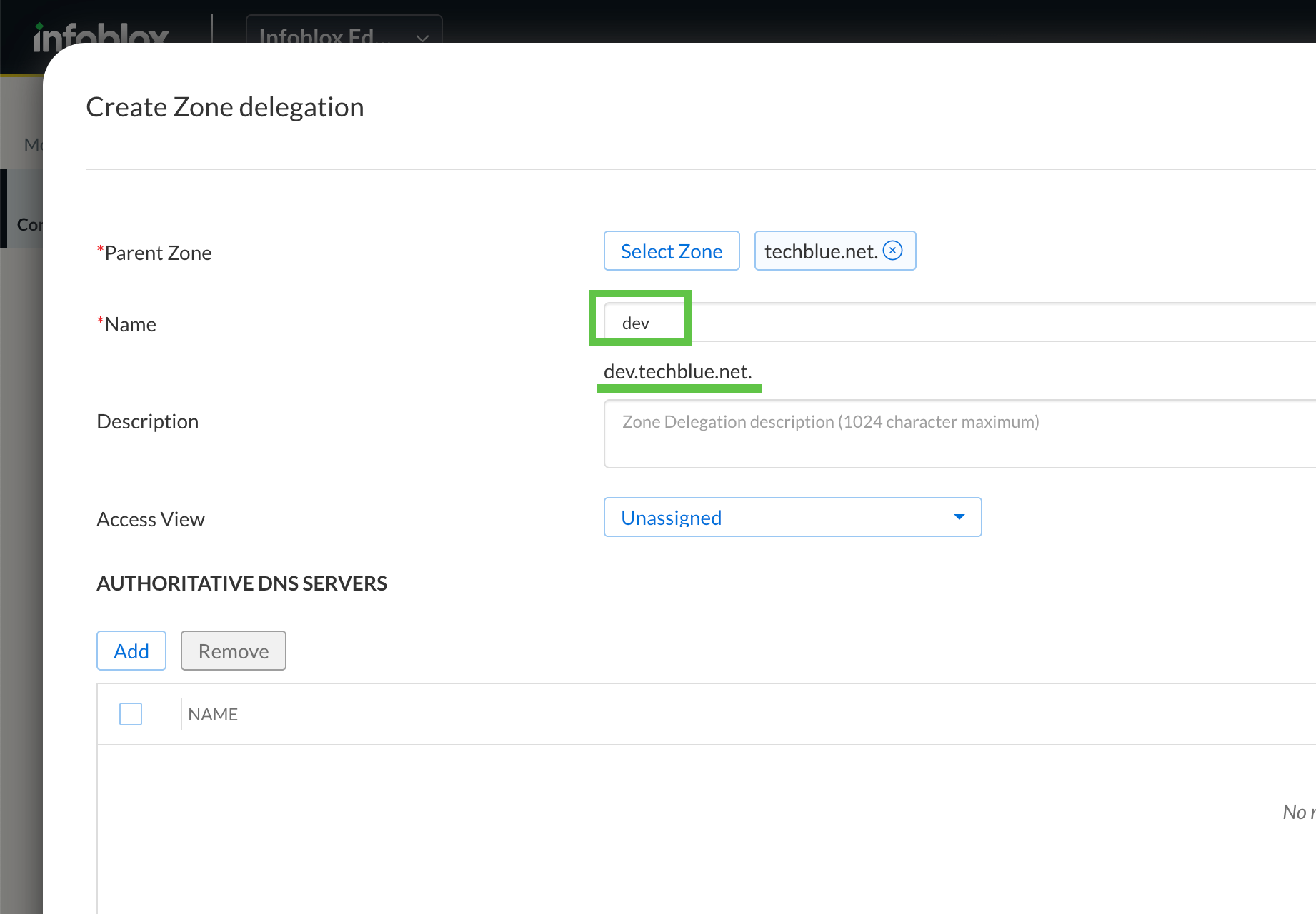Select the partially hidden Cor sidebar item

[x=27, y=224]
